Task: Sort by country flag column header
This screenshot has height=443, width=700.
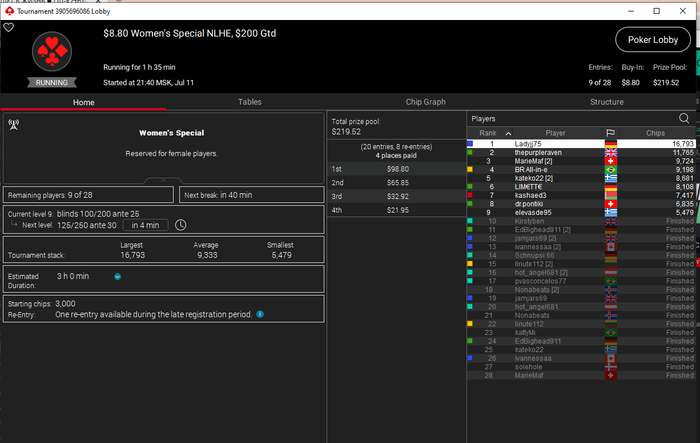Action: 610,133
